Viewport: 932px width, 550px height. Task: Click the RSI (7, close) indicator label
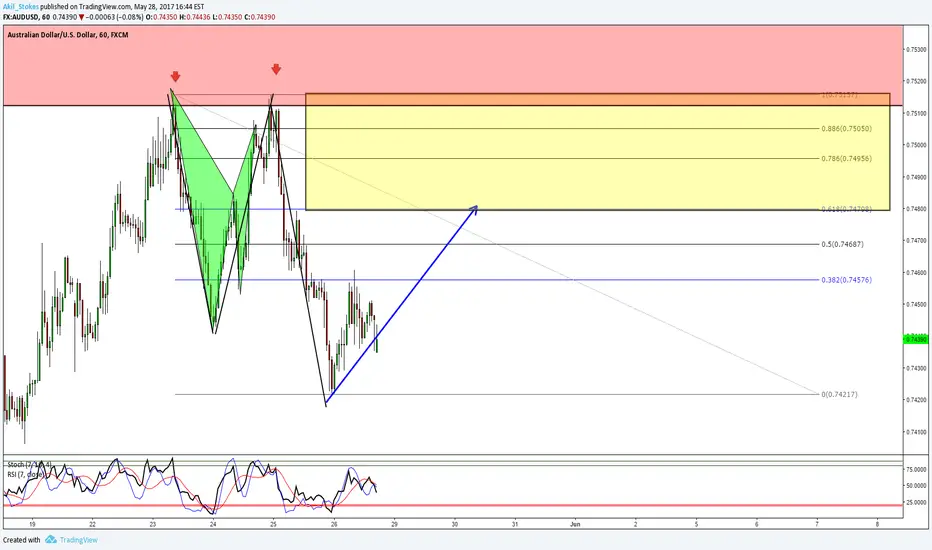(25, 474)
